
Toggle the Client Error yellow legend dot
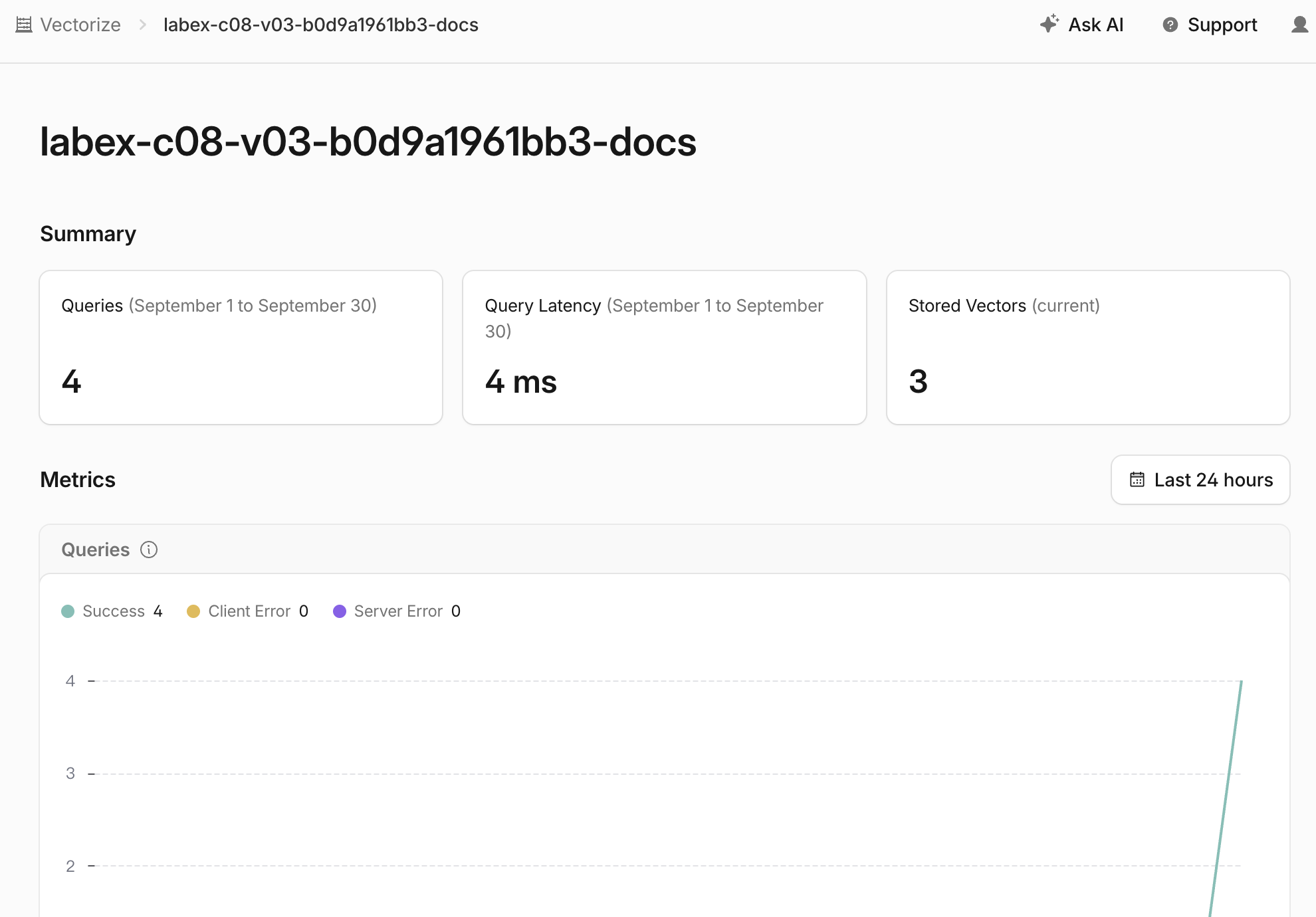click(193, 611)
